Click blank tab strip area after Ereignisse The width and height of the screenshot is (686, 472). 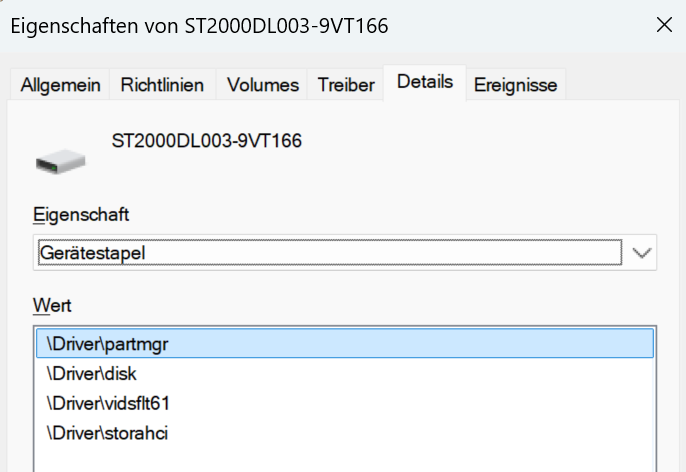pyautogui.click(x=621, y=84)
